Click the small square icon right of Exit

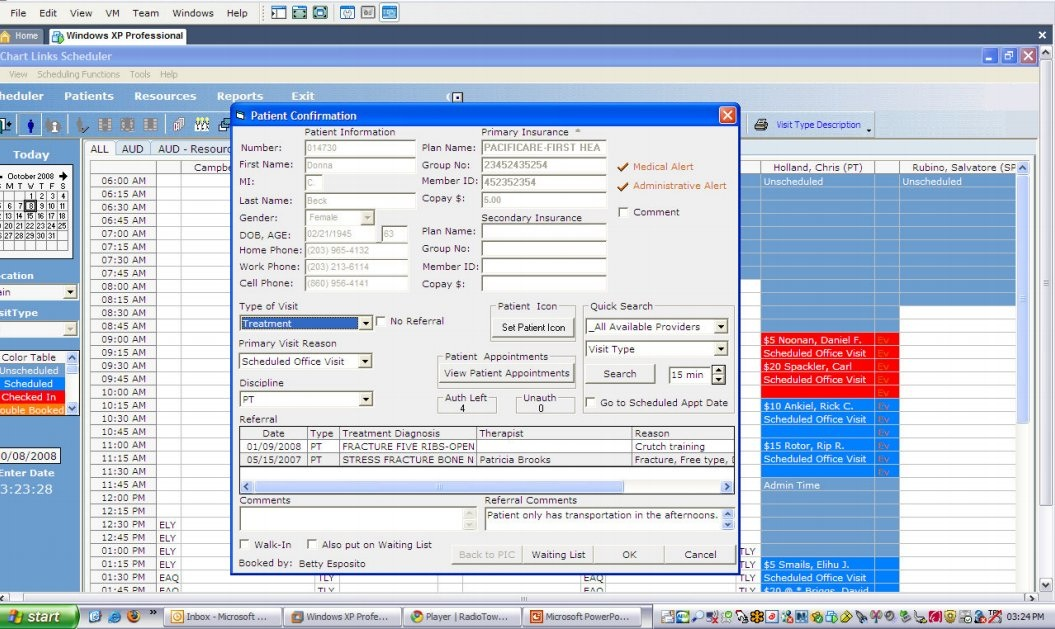coord(458,97)
